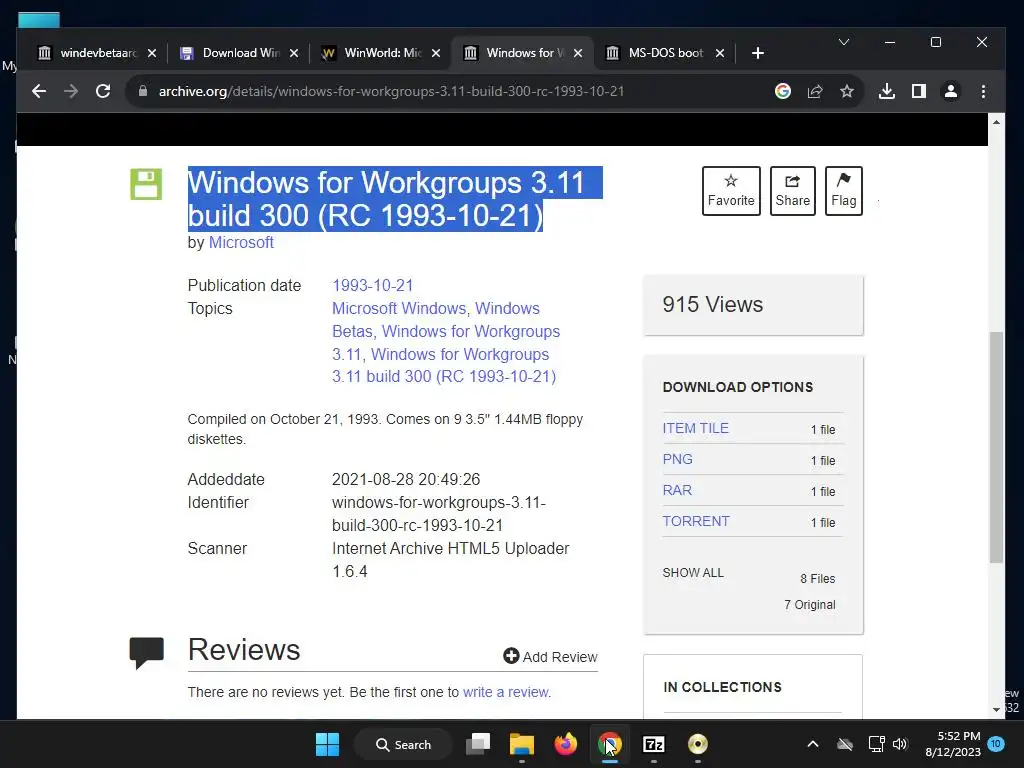This screenshot has width=1024, height=768.
Task: Open Chrome three-dot menu
Action: pos(983,91)
